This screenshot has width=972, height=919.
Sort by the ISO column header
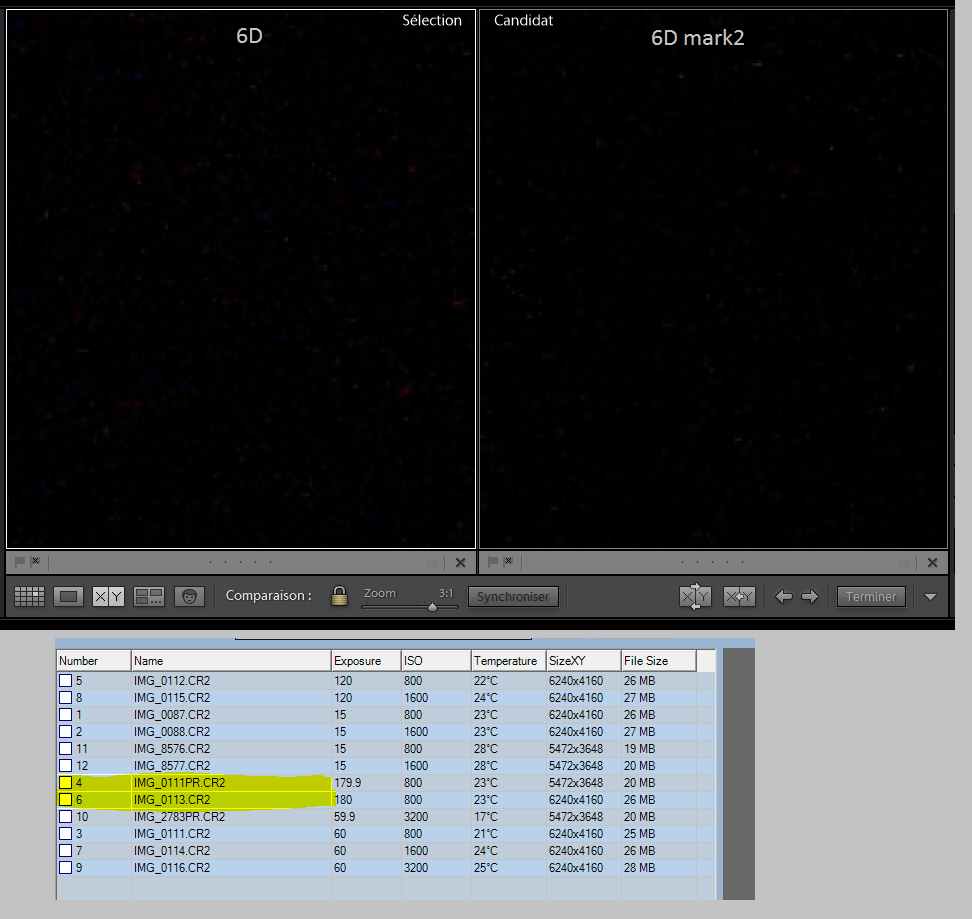pyautogui.click(x=436, y=661)
